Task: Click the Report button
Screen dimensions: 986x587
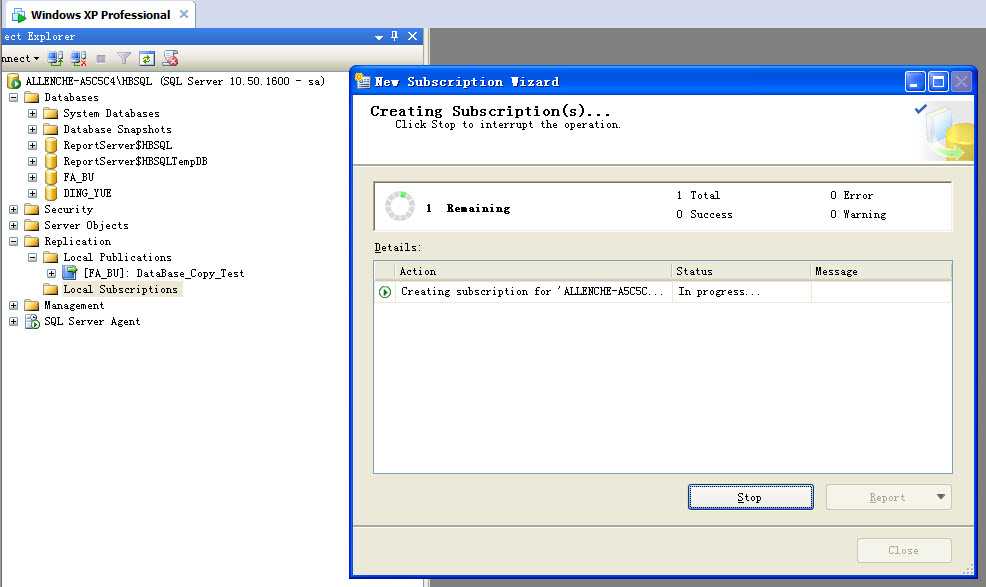Action: click(887, 497)
